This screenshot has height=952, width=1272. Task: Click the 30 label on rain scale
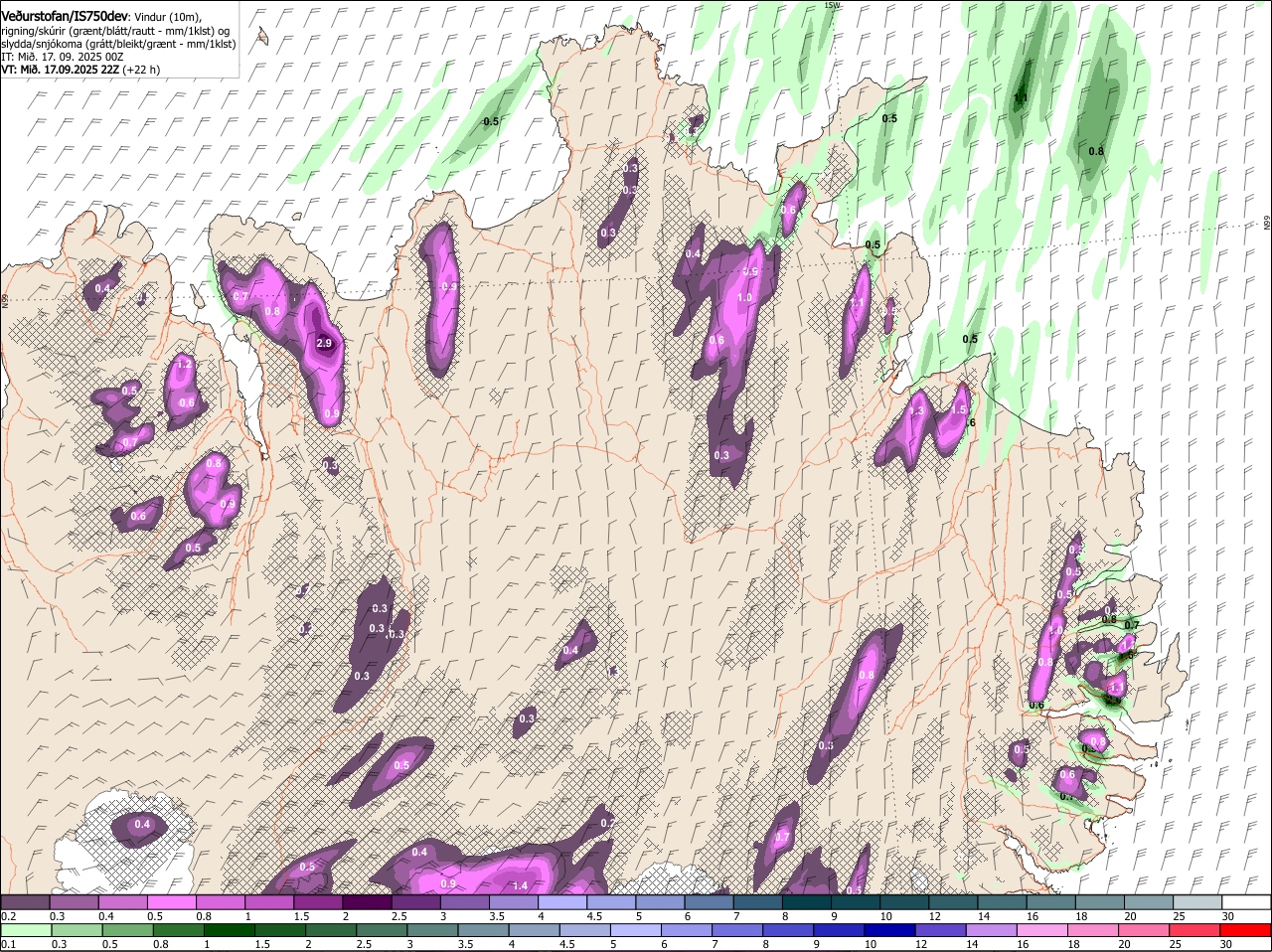[x=1226, y=944]
